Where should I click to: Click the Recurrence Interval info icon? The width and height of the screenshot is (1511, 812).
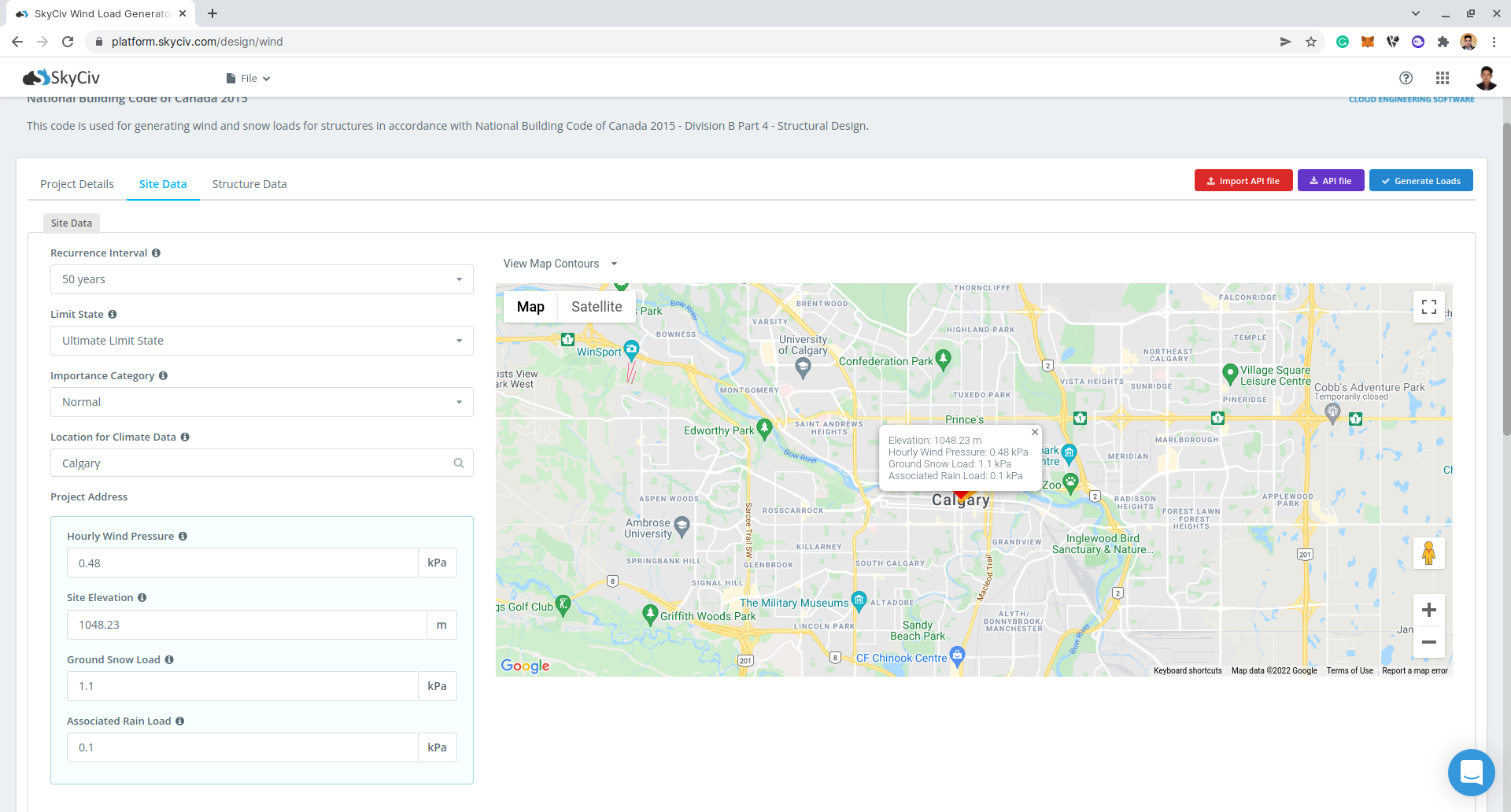(x=156, y=253)
